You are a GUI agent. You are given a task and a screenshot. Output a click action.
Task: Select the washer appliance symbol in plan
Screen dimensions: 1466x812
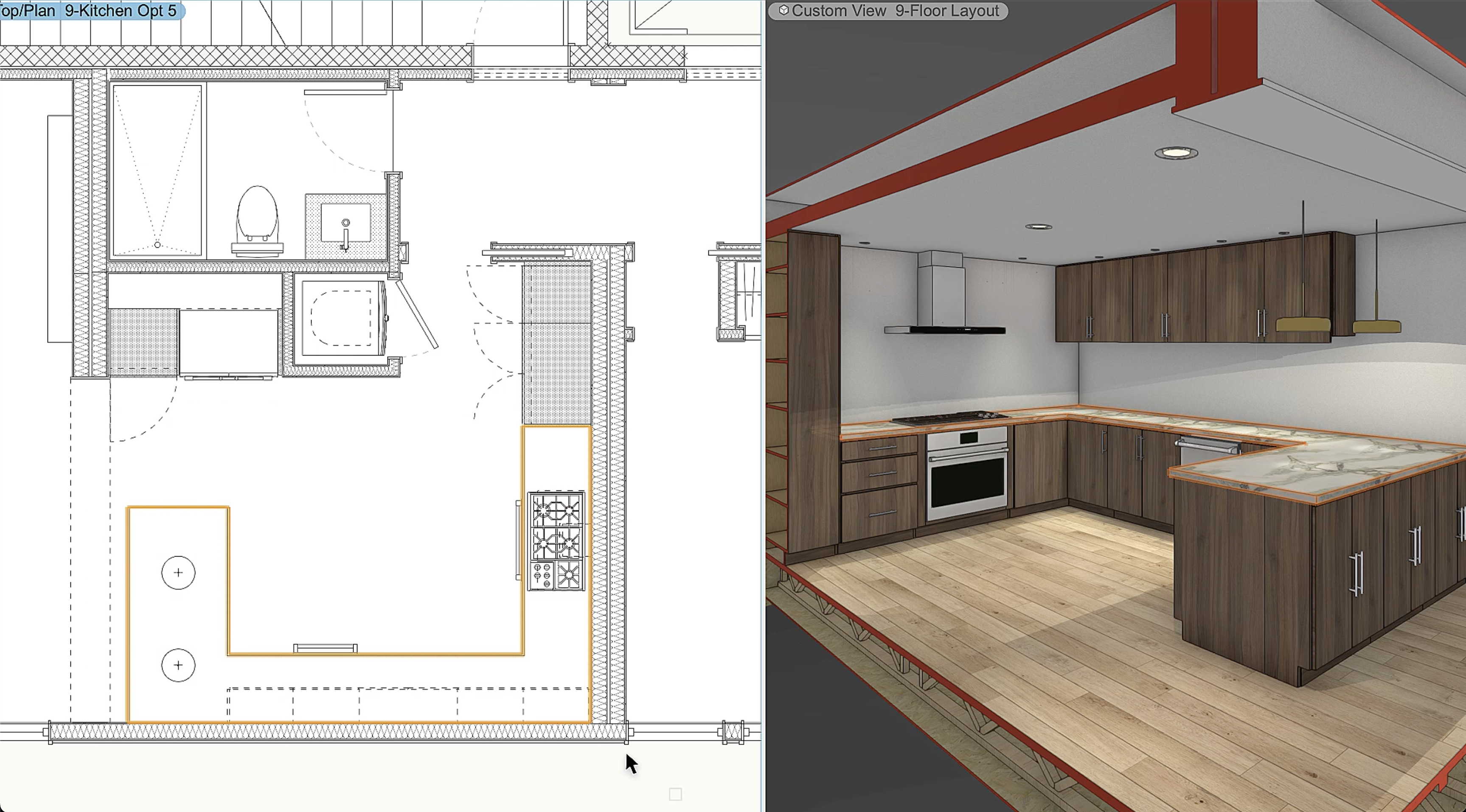coord(342,319)
